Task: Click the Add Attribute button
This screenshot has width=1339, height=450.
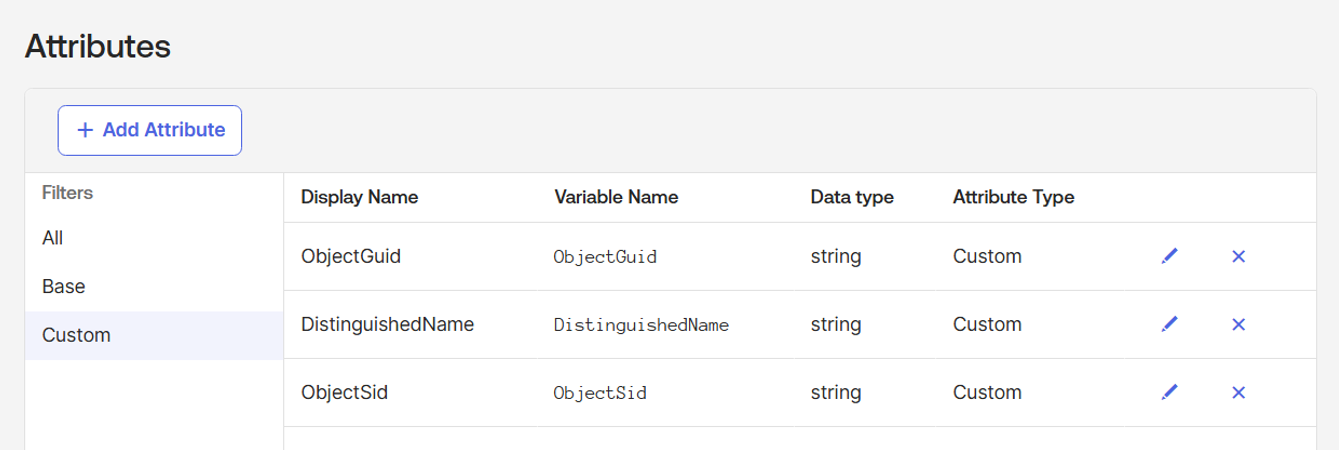Action: [x=150, y=130]
